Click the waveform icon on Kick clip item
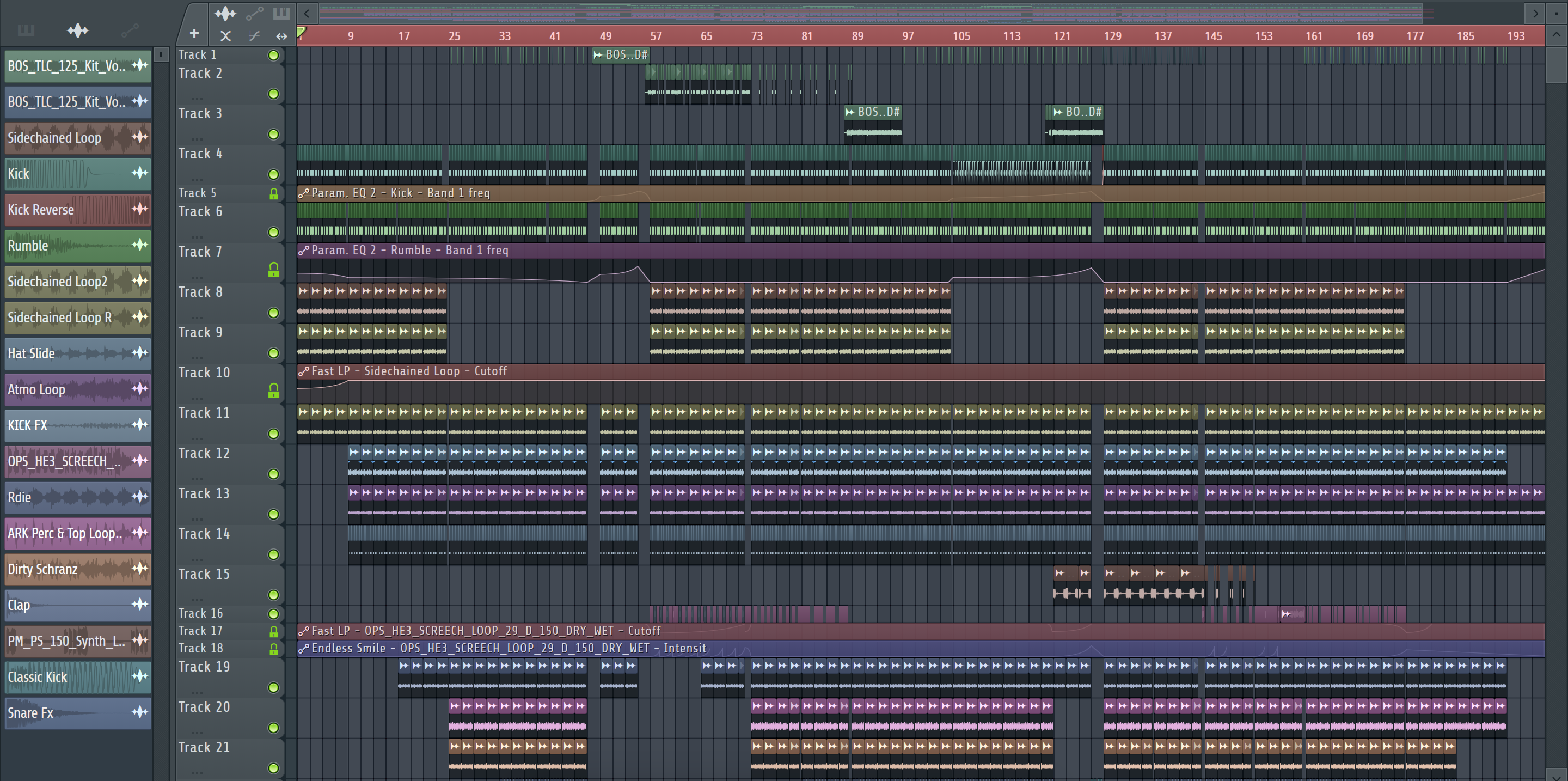 click(140, 173)
